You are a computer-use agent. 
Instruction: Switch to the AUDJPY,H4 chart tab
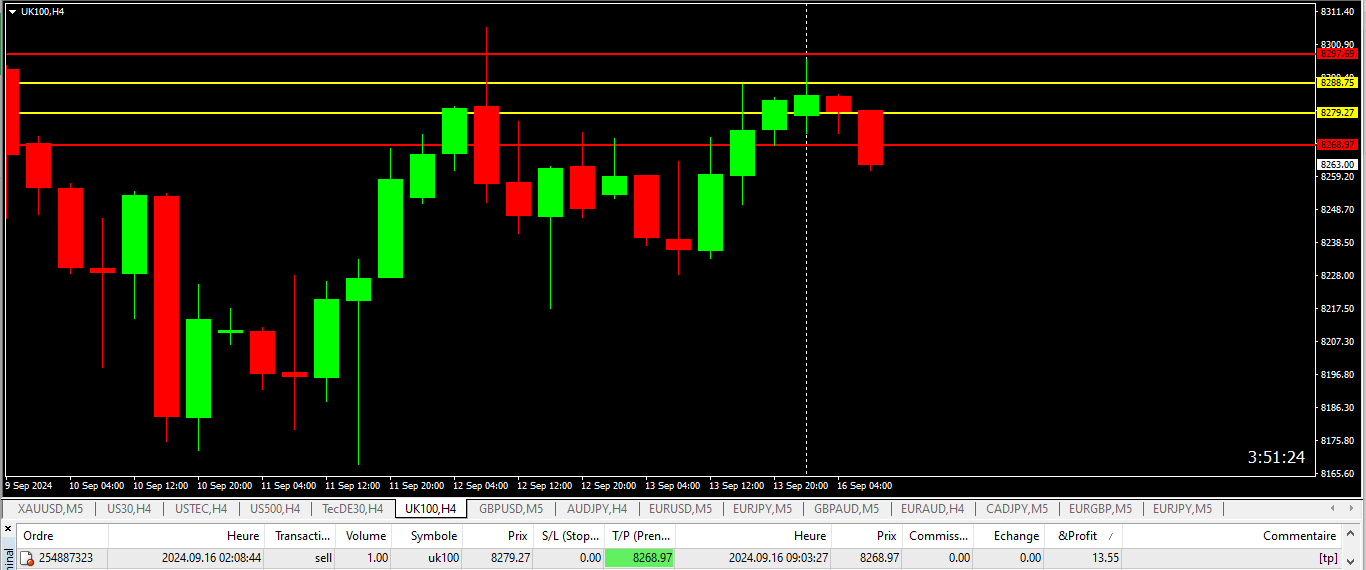click(596, 509)
